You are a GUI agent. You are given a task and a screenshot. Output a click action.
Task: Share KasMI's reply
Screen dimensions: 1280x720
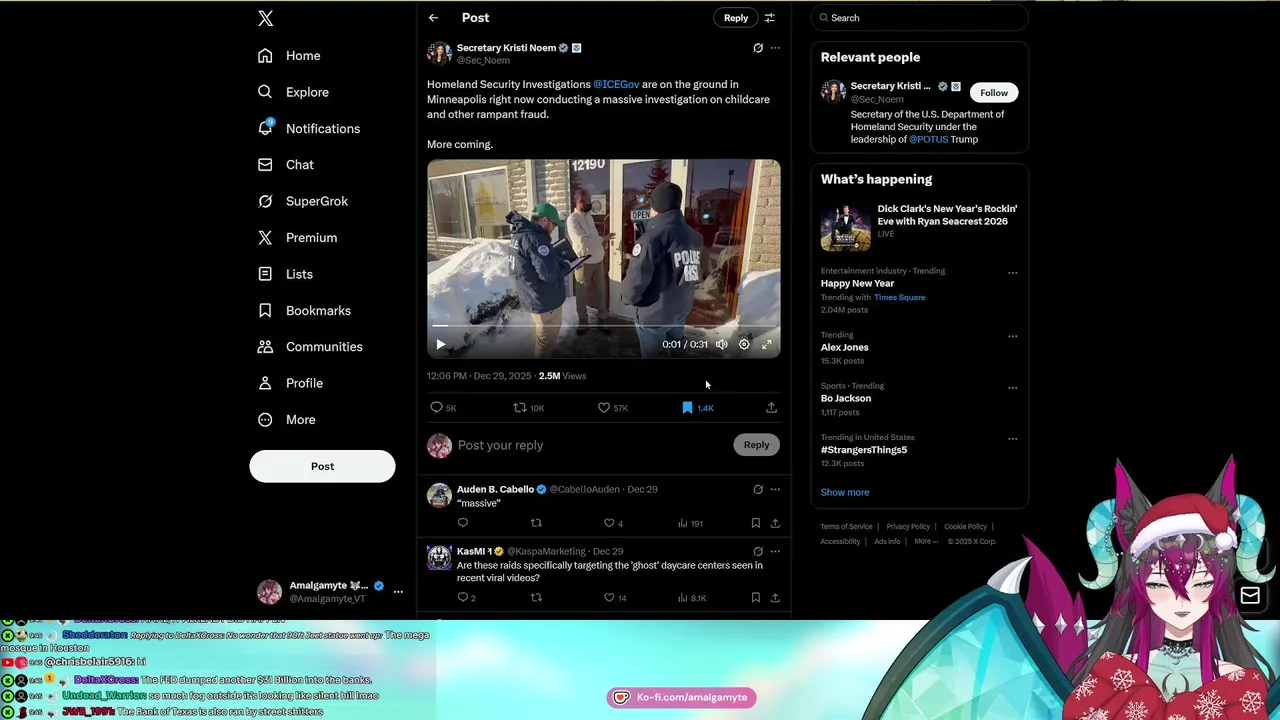coord(775,598)
